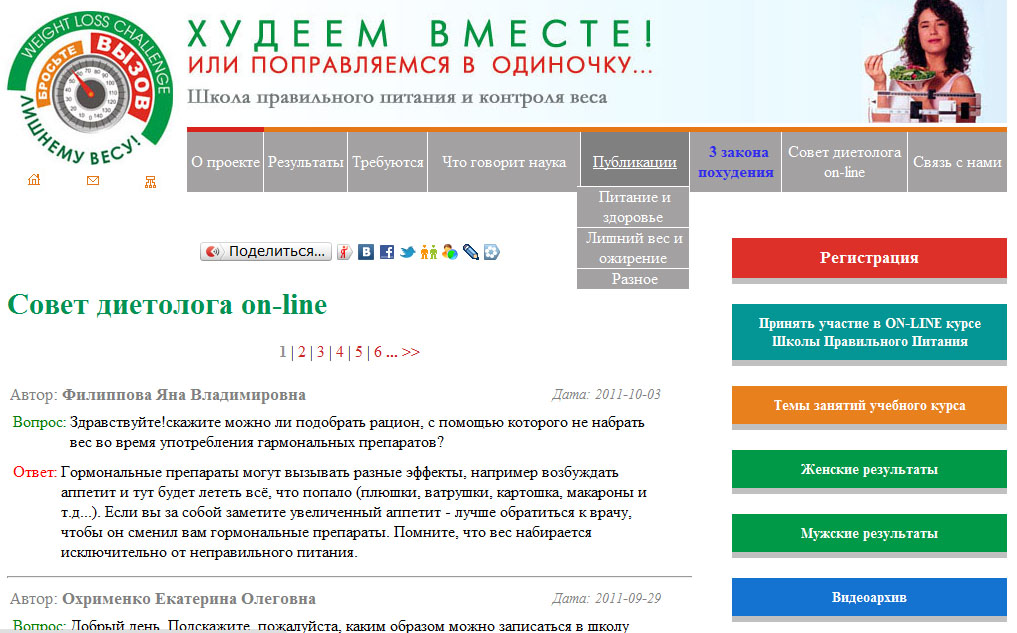This screenshot has height=633, width=1017.
Task: Share via the LiveJournal pencil icon
Action: pos(471,252)
